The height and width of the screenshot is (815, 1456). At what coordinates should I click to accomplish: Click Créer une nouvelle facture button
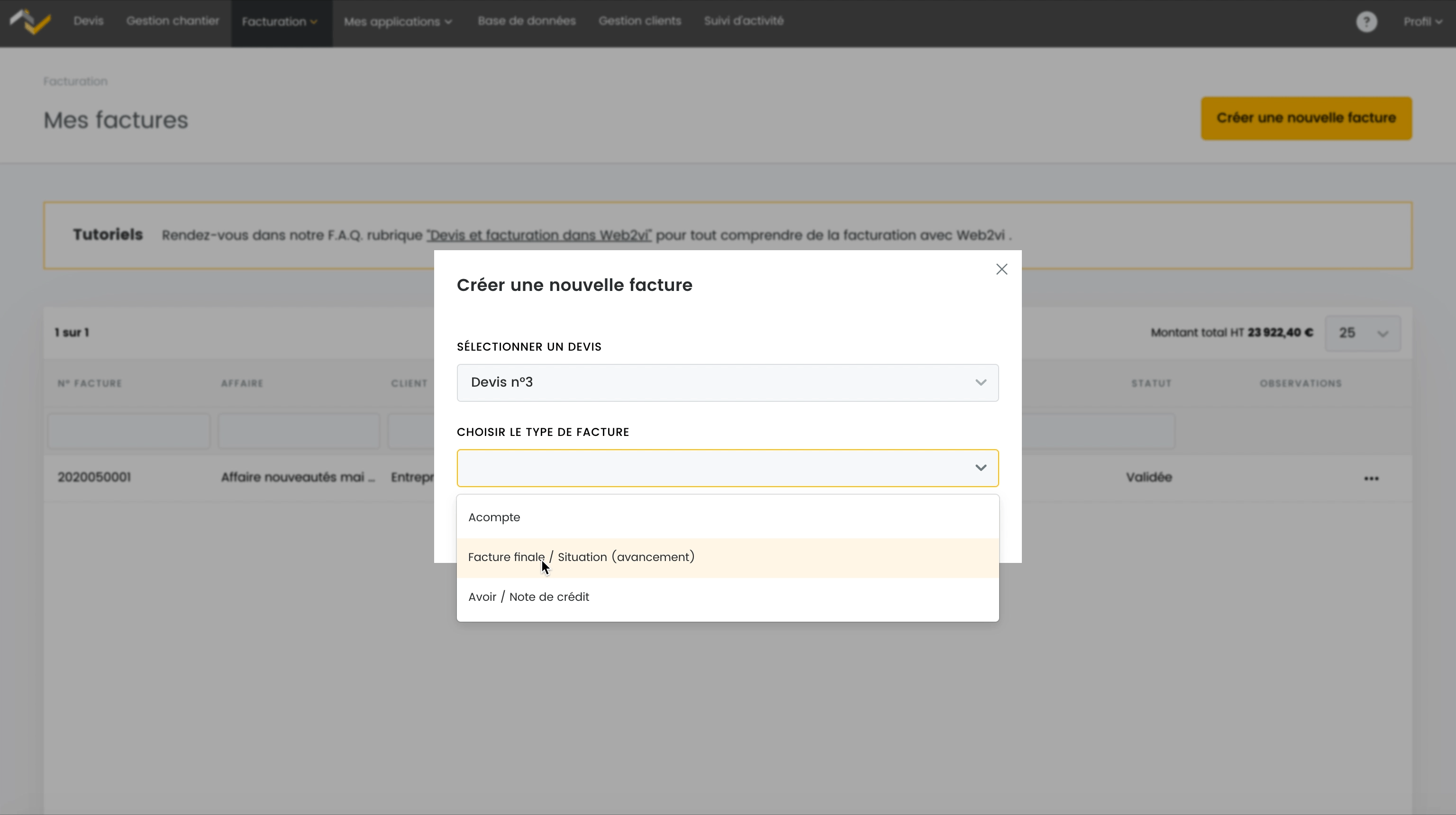coord(1306,118)
